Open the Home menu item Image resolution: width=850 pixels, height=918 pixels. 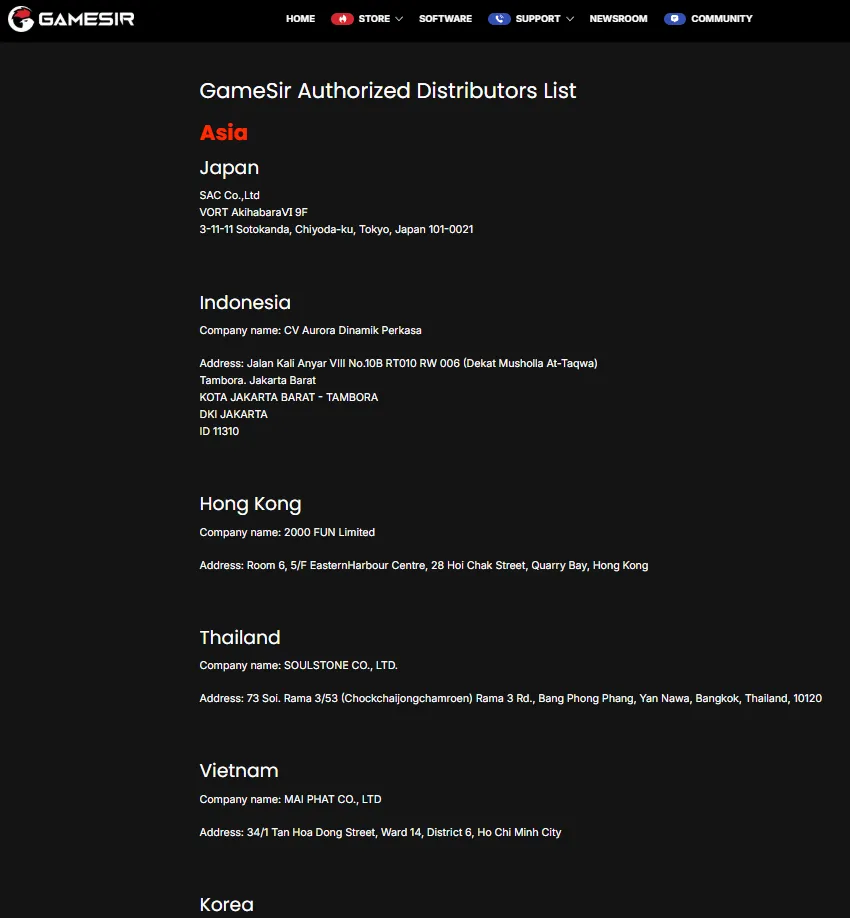(300, 19)
